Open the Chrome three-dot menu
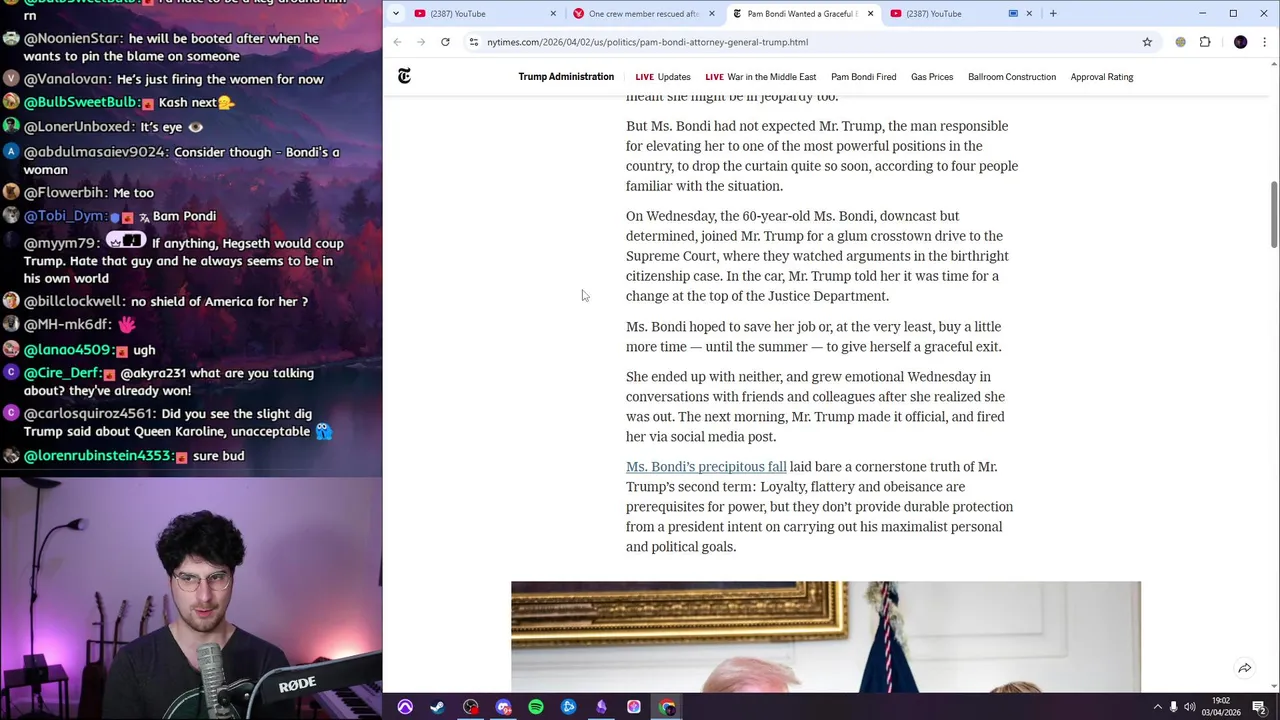Screen dimensions: 1280x720 tap(1265, 42)
